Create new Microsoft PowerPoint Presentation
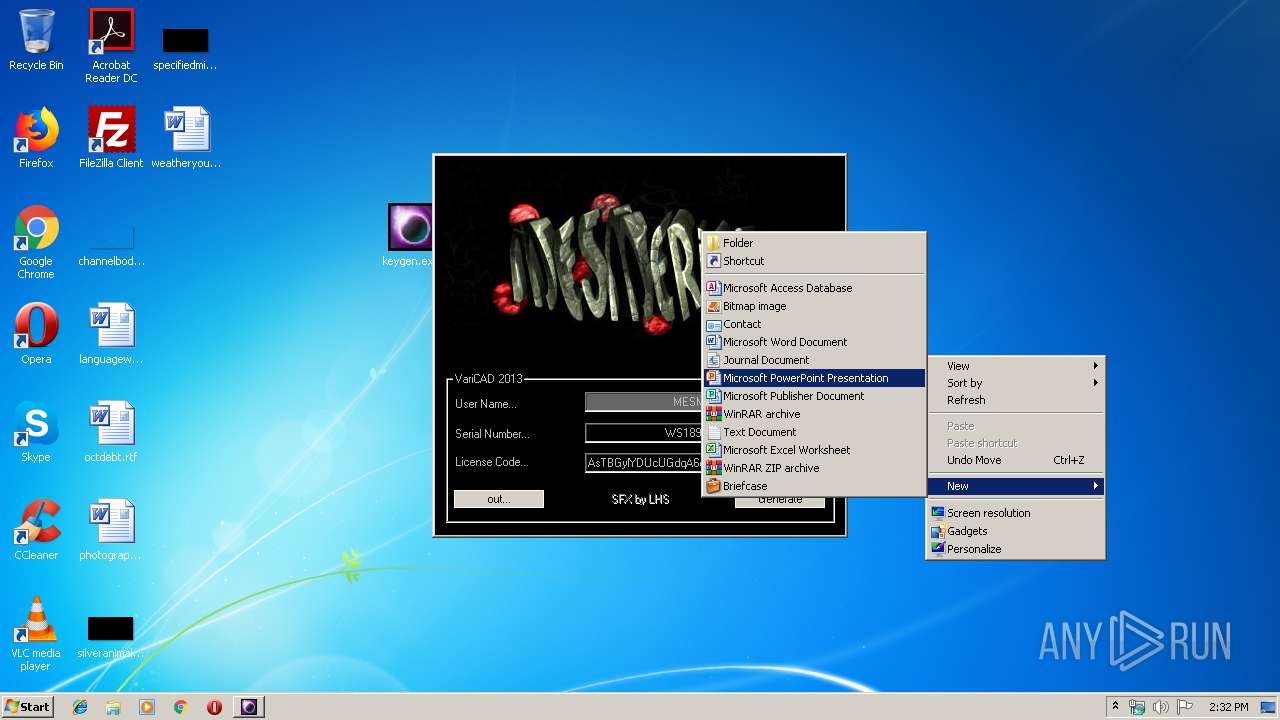 coord(814,378)
